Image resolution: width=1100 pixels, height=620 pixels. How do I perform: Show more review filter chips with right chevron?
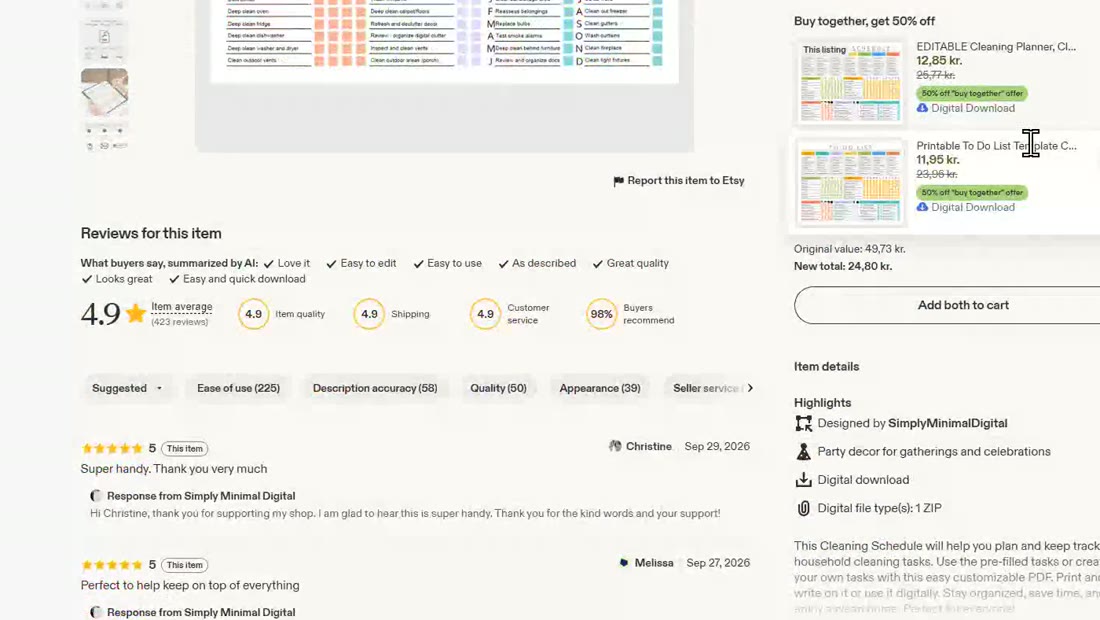pyautogui.click(x=750, y=388)
